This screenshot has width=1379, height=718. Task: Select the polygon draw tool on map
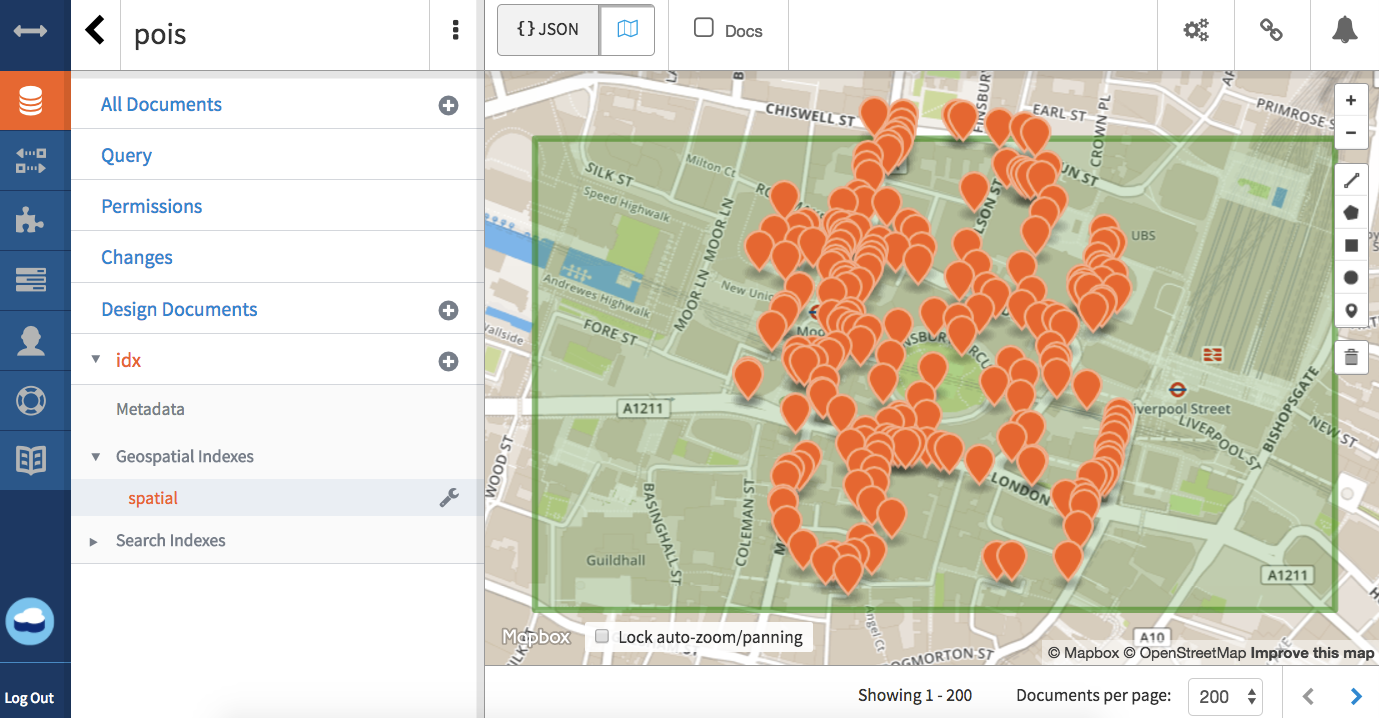tap(1351, 212)
